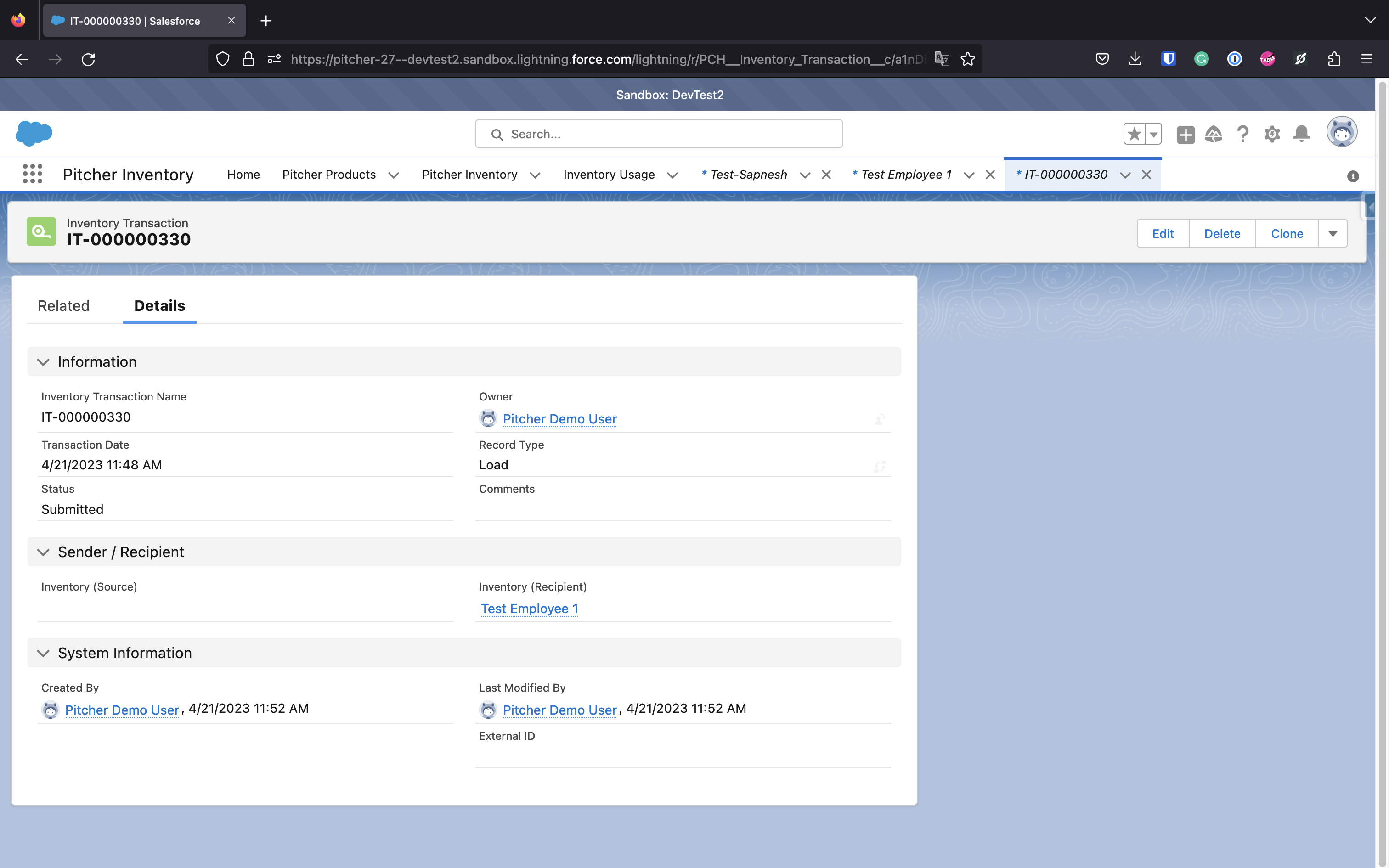Viewport: 1389px width, 868px height.
Task: Open the Setup gear icon
Action: (1272, 134)
